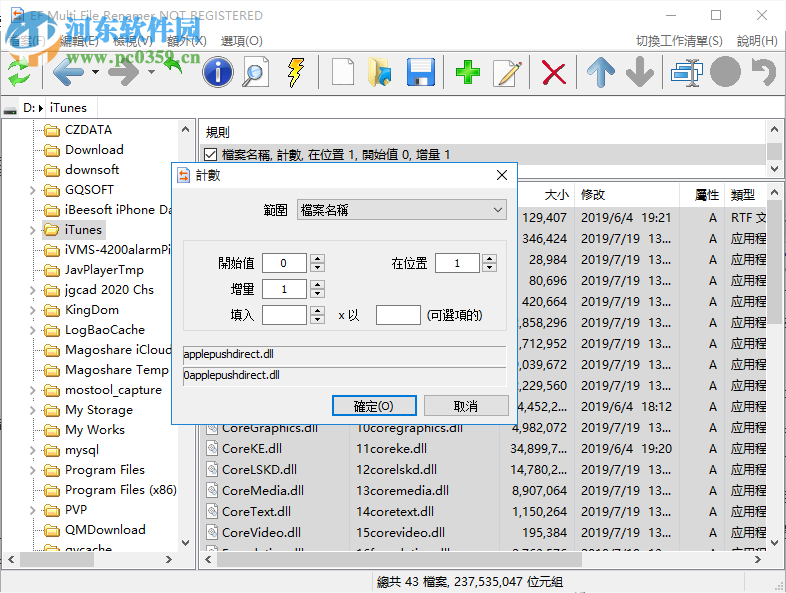
Task: Click the rename text-cursor toolbar icon
Action: point(687,73)
